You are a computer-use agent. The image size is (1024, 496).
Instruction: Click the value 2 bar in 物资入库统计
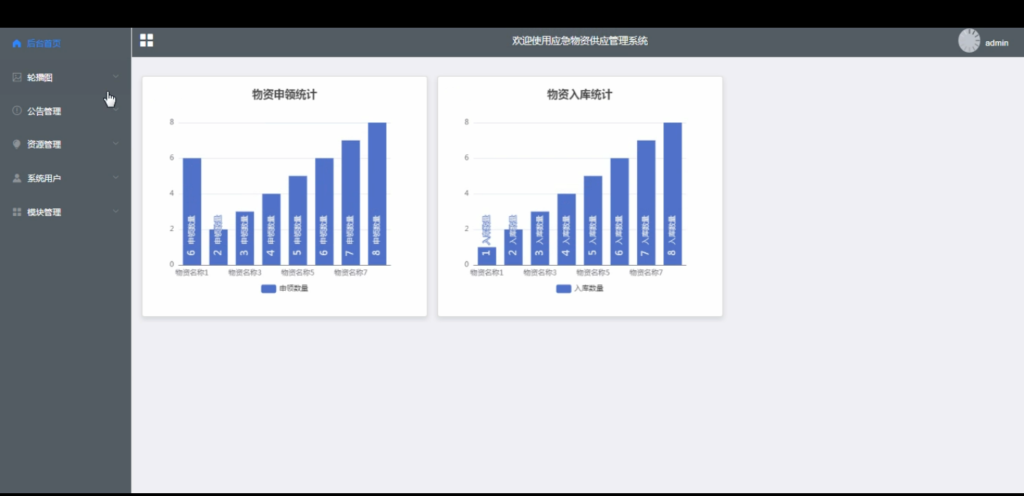(513, 247)
